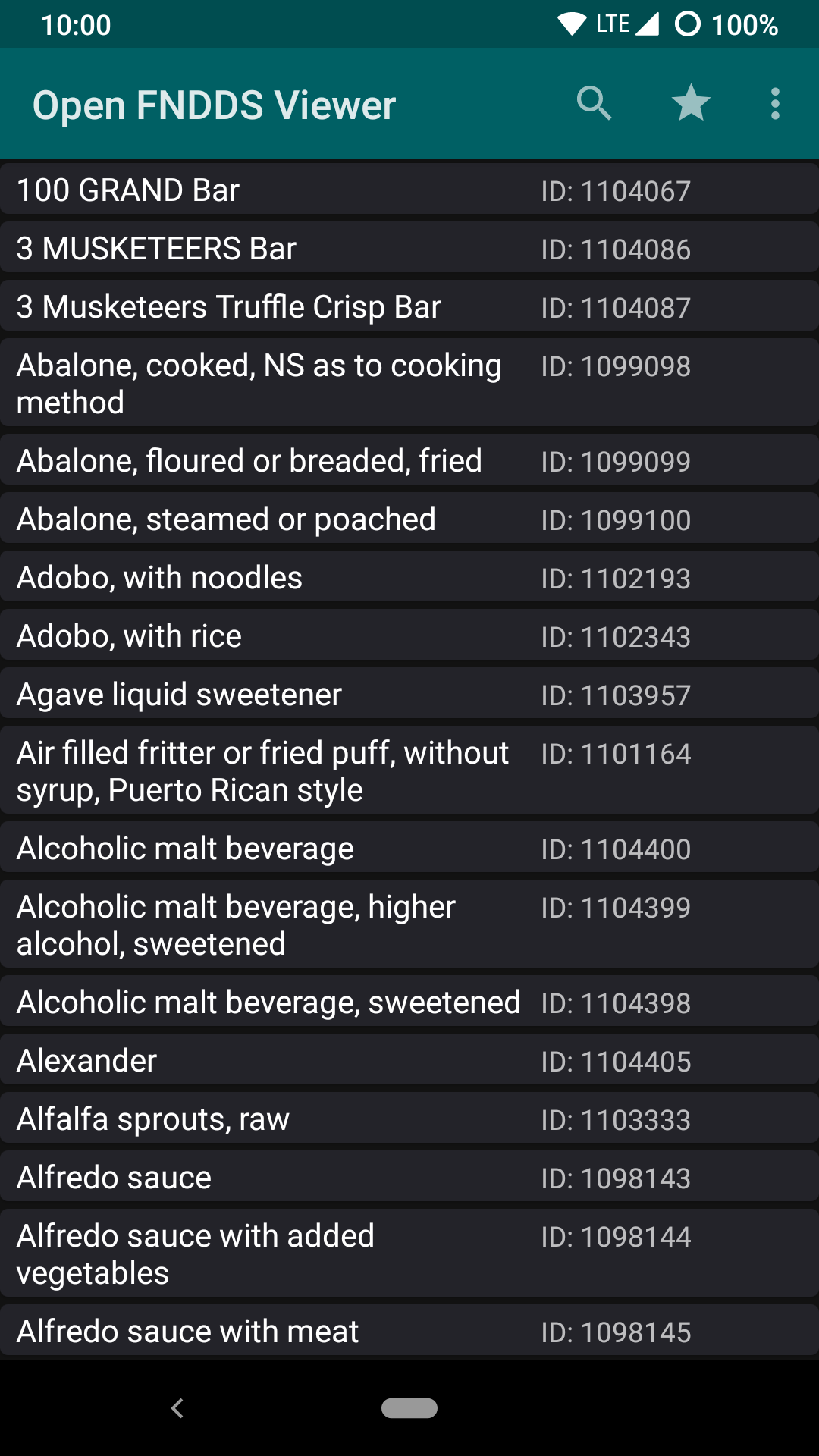Viewport: 819px width, 1456px height.
Task: Tap Alfredo sauce with meat
Action: pyautogui.click(x=409, y=1332)
